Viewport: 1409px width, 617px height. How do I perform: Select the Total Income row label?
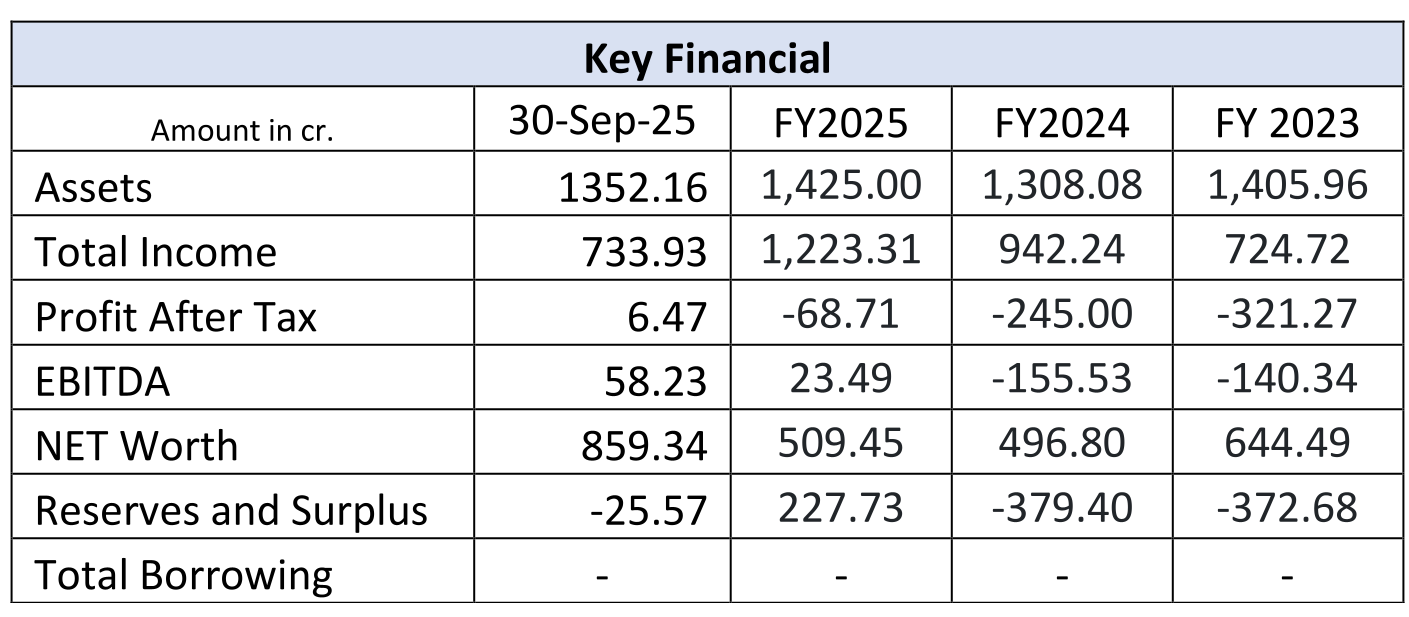pos(155,252)
